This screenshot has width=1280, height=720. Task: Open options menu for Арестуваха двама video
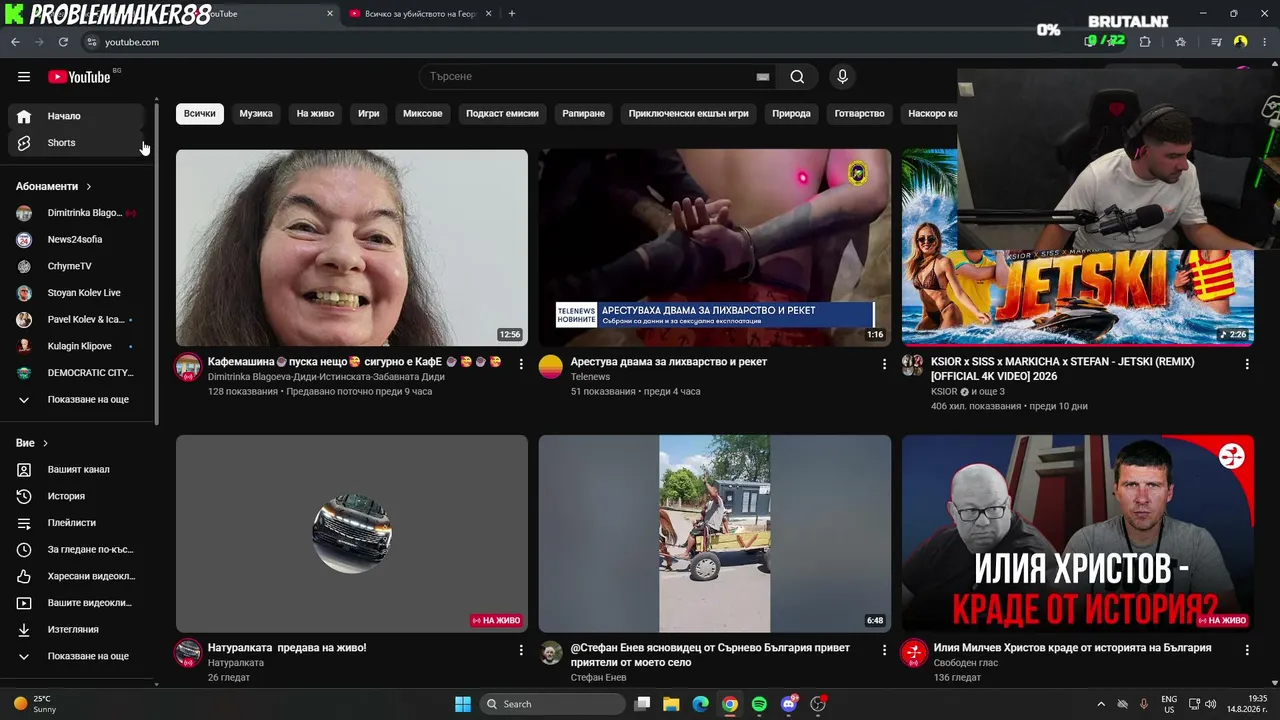[x=884, y=365]
